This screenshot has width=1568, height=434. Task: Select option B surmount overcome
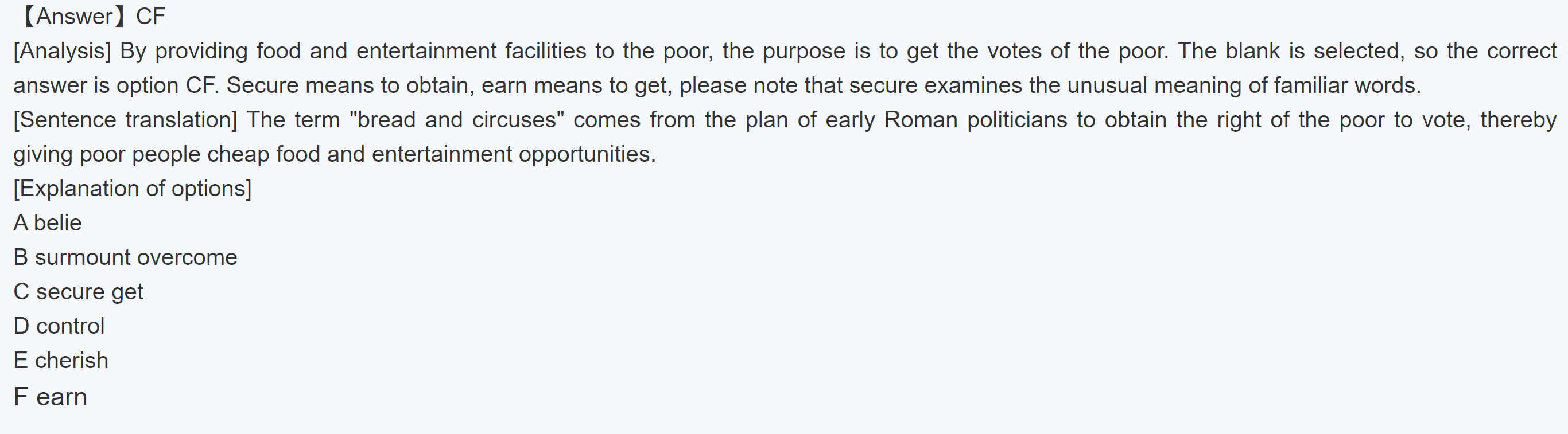pyautogui.click(x=125, y=257)
